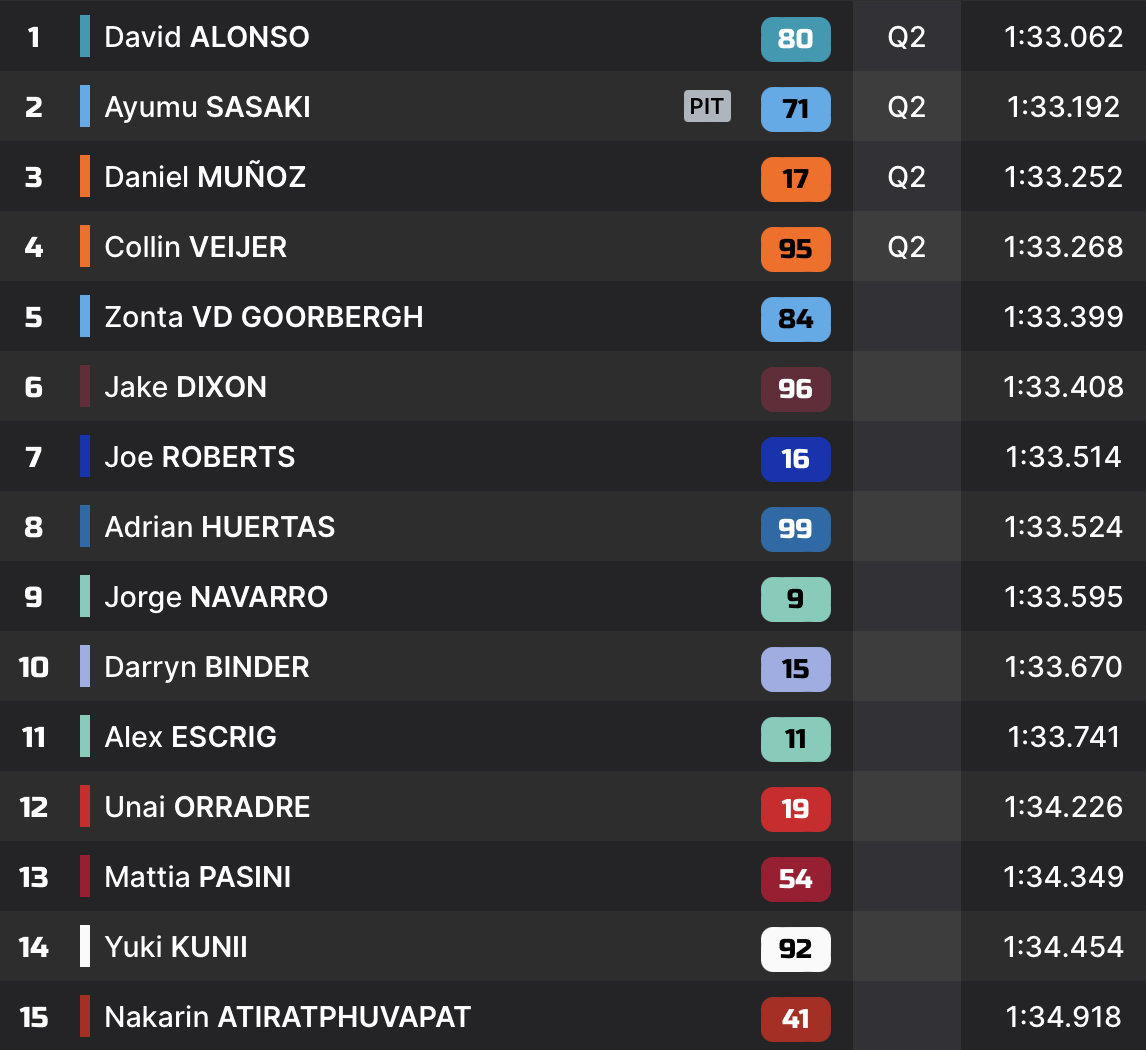This screenshot has width=1146, height=1050.
Task: Click the color stripe beside Darryn Binder
Action: click(85, 667)
